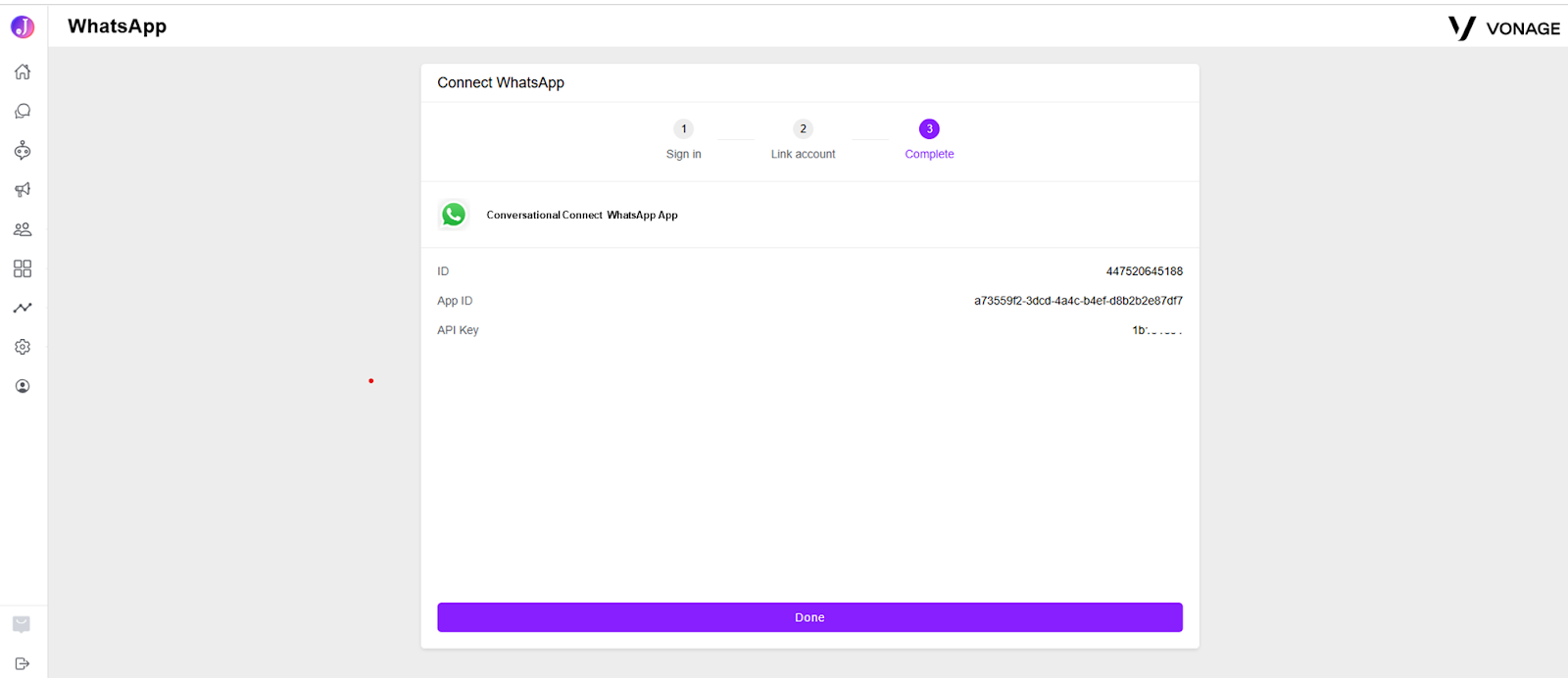Click the API Key label

click(x=458, y=330)
